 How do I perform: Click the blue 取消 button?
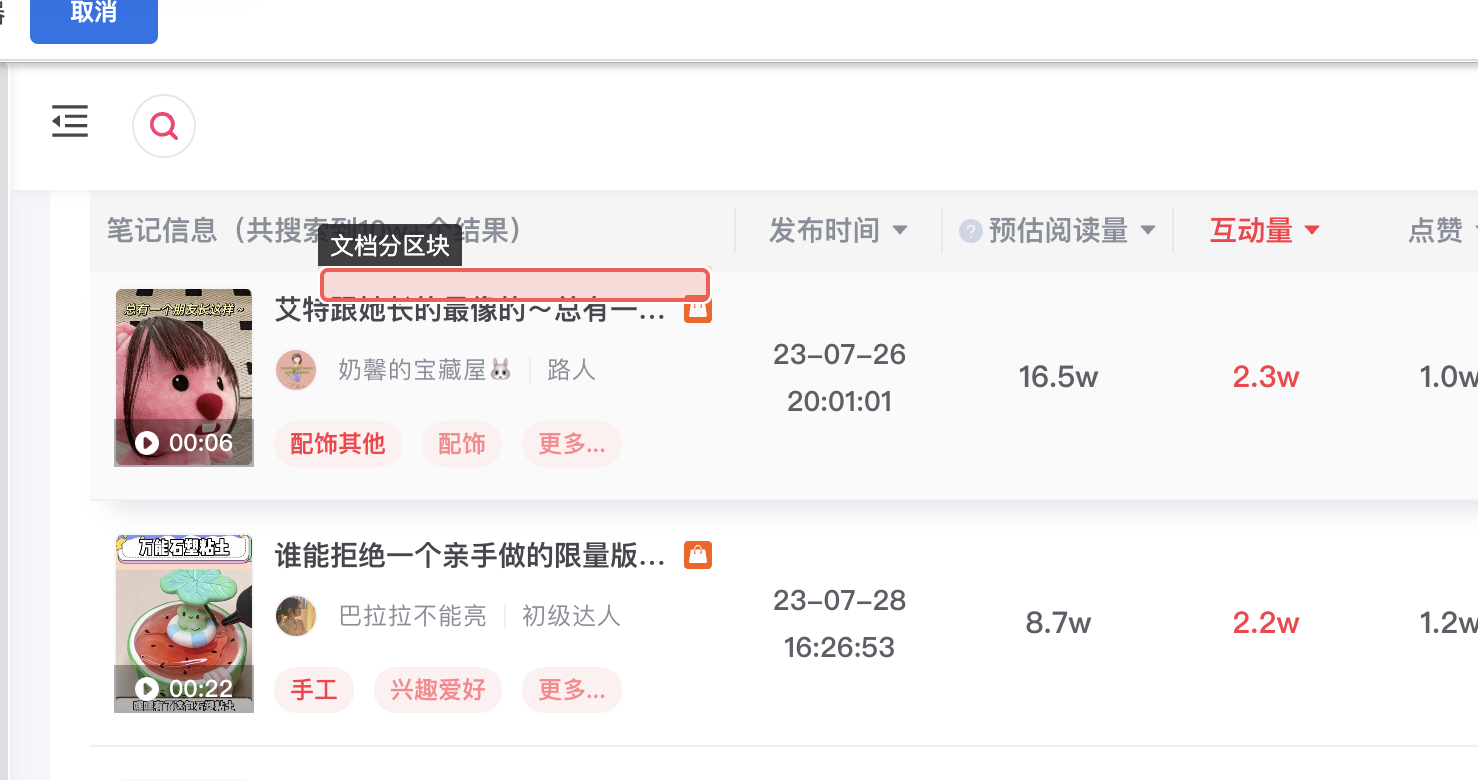[93, 14]
